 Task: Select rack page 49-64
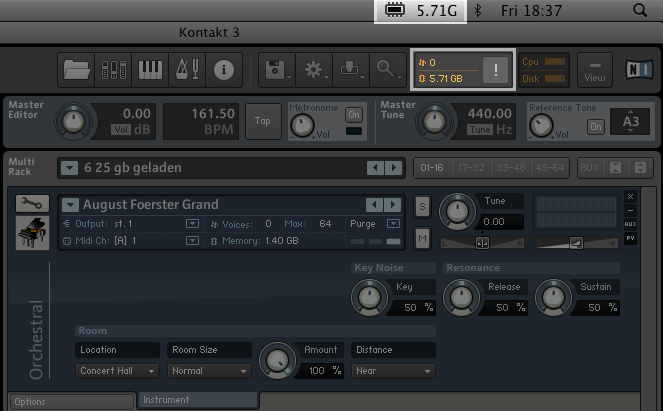click(x=549, y=168)
